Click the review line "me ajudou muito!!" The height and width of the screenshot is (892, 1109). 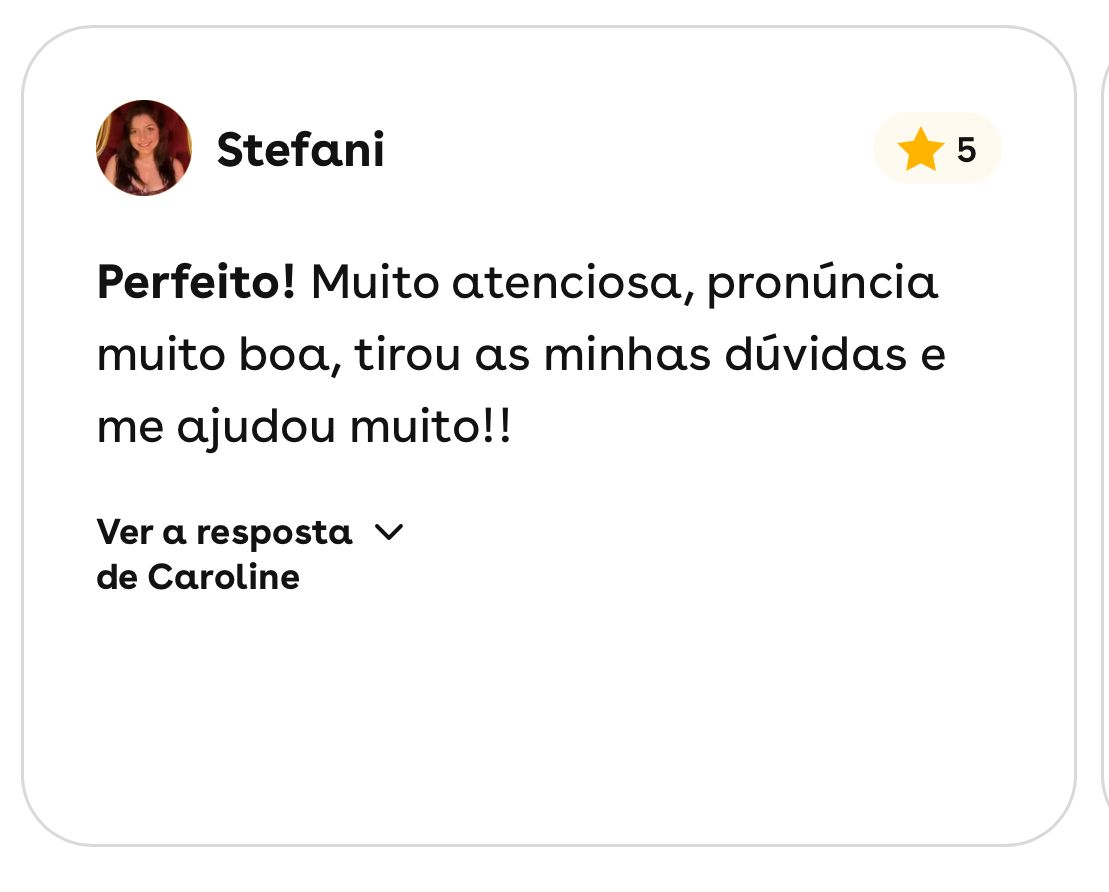click(x=304, y=428)
